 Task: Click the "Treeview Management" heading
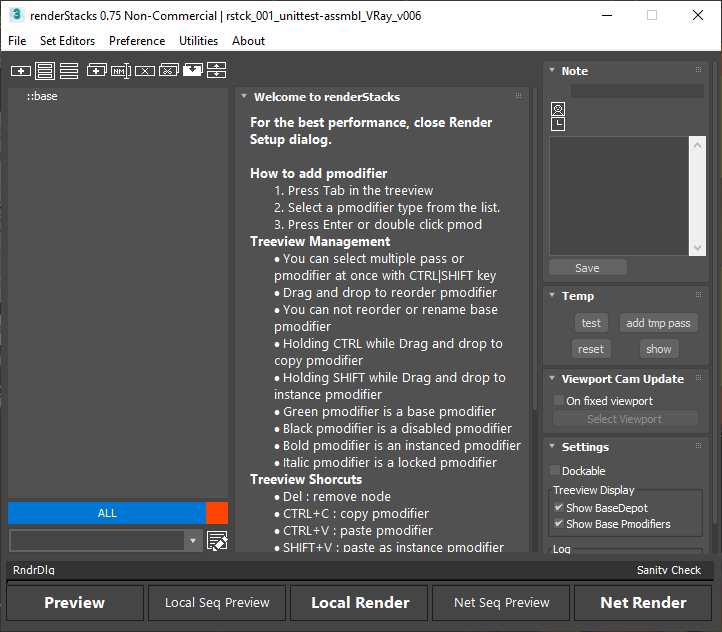320,242
